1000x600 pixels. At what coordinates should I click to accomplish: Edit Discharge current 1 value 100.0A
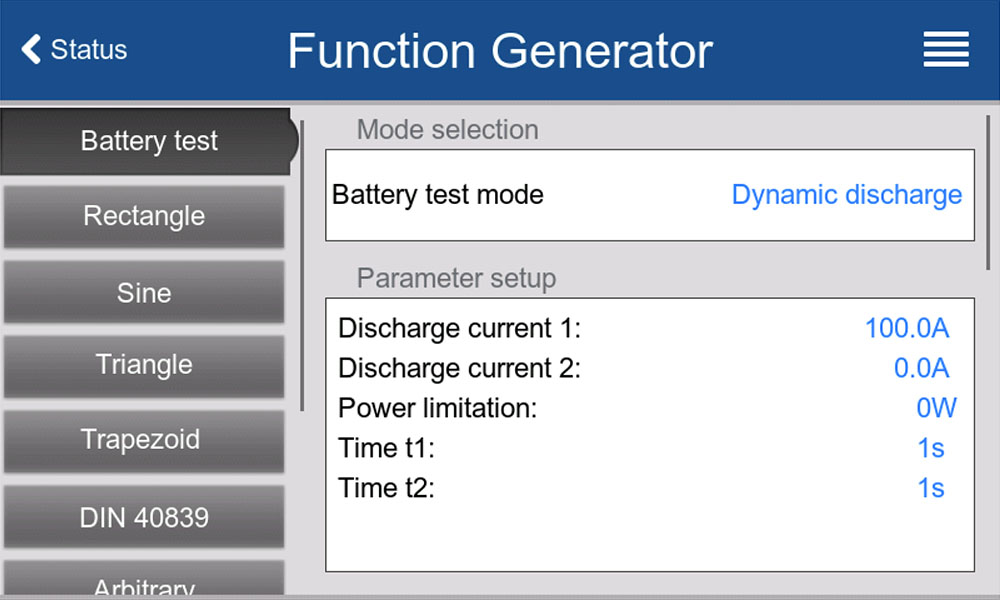[x=906, y=328]
